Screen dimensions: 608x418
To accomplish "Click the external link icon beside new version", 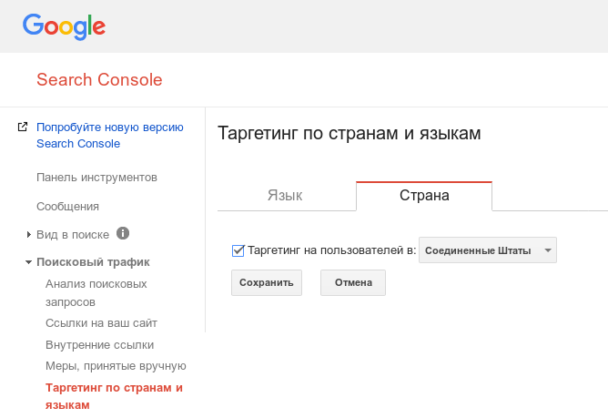I will (x=22, y=127).
